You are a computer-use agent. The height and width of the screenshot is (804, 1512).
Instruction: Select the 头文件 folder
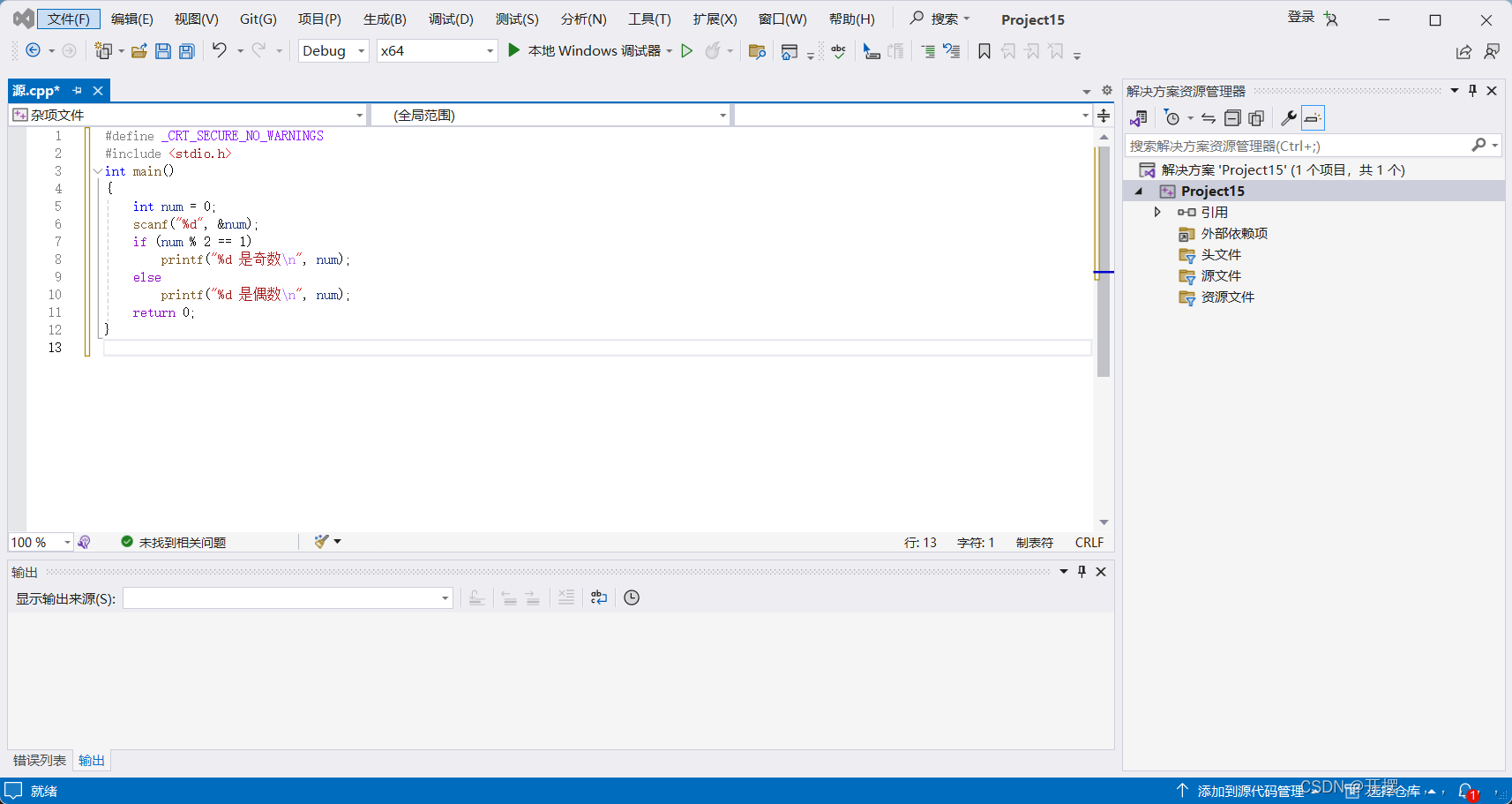[1221, 254]
